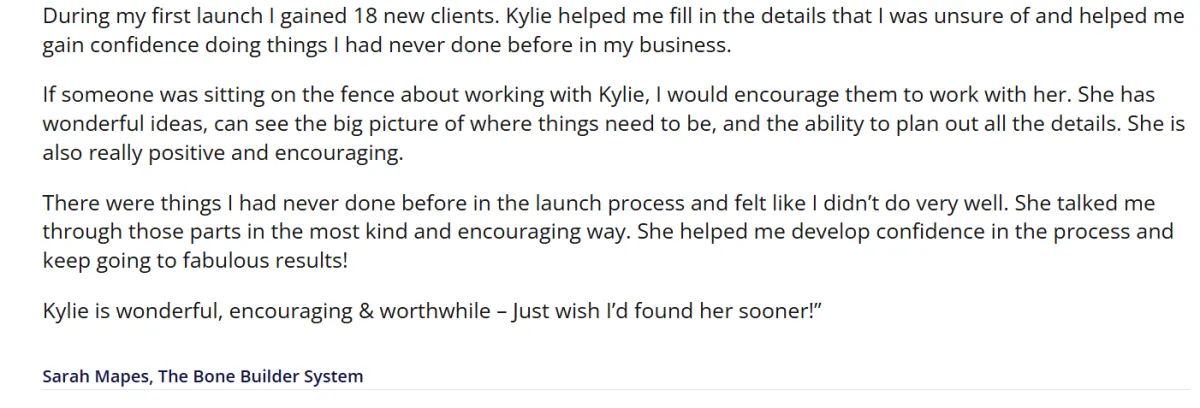The width and height of the screenshot is (1200, 408).
Task: Click the paragraph starting "There were things I had"
Action: (607, 232)
